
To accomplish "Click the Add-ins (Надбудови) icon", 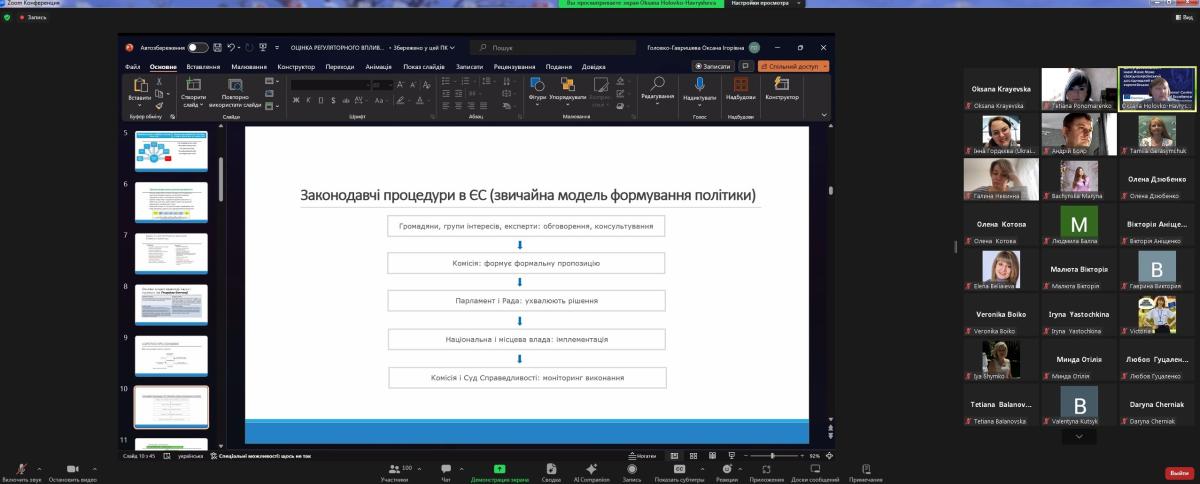I will 740,87.
